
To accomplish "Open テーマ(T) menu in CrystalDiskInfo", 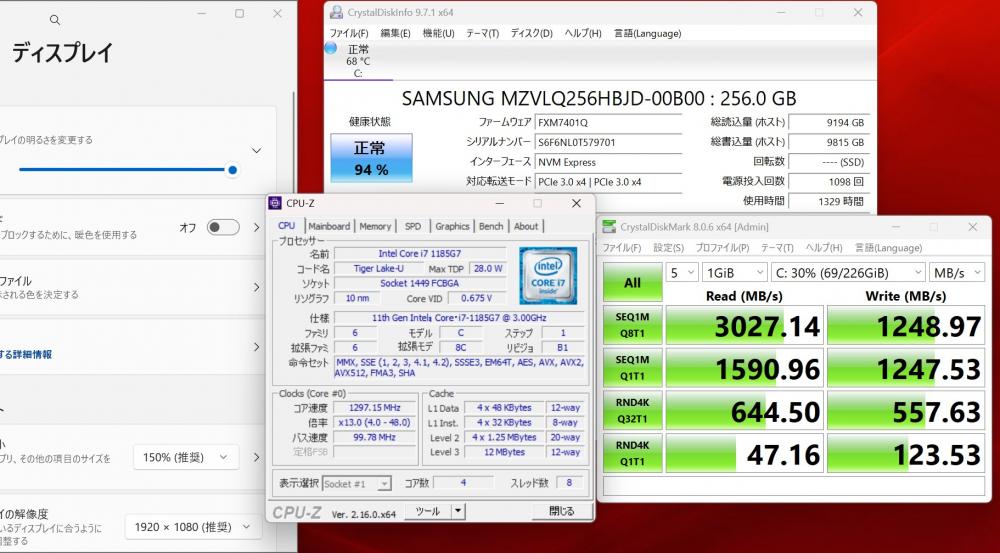I will point(482,33).
